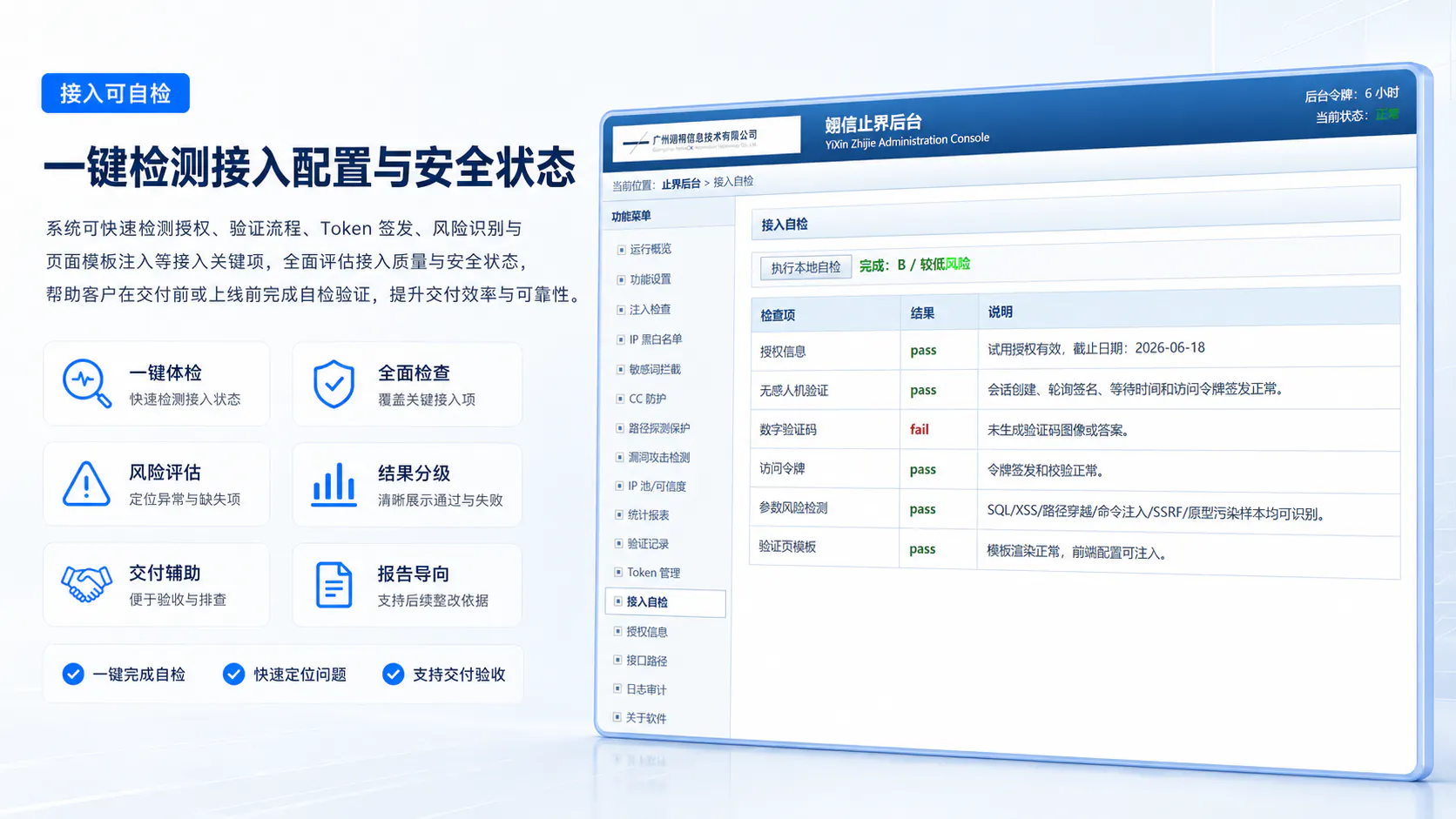
Task: Click the handshake icon for 交付辅助
Action: coord(86,584)
